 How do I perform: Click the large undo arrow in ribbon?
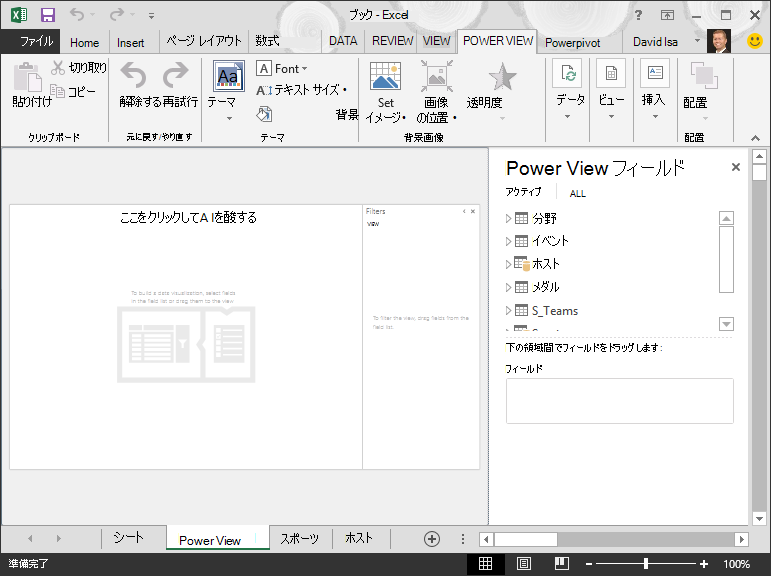click(x=133, y=75)
